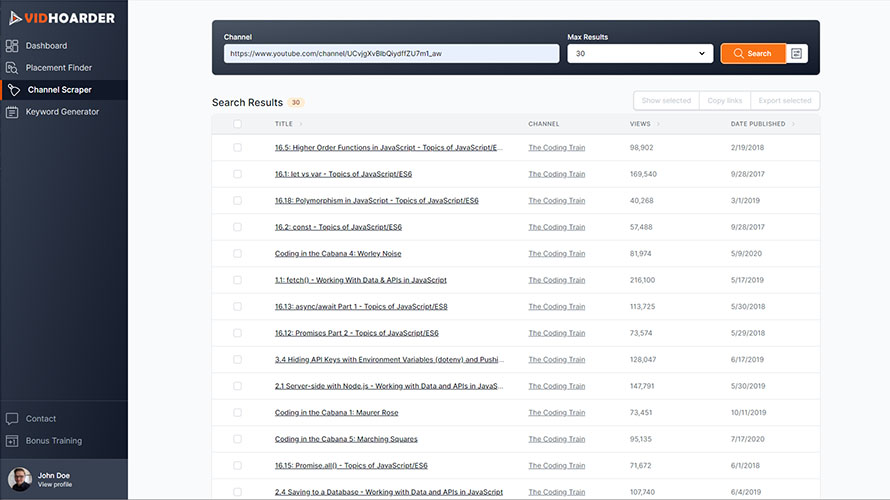Tick the 16.13 async/await row checkbox
The height and width of the screenshot is (500, 890).
coord(237,306)
